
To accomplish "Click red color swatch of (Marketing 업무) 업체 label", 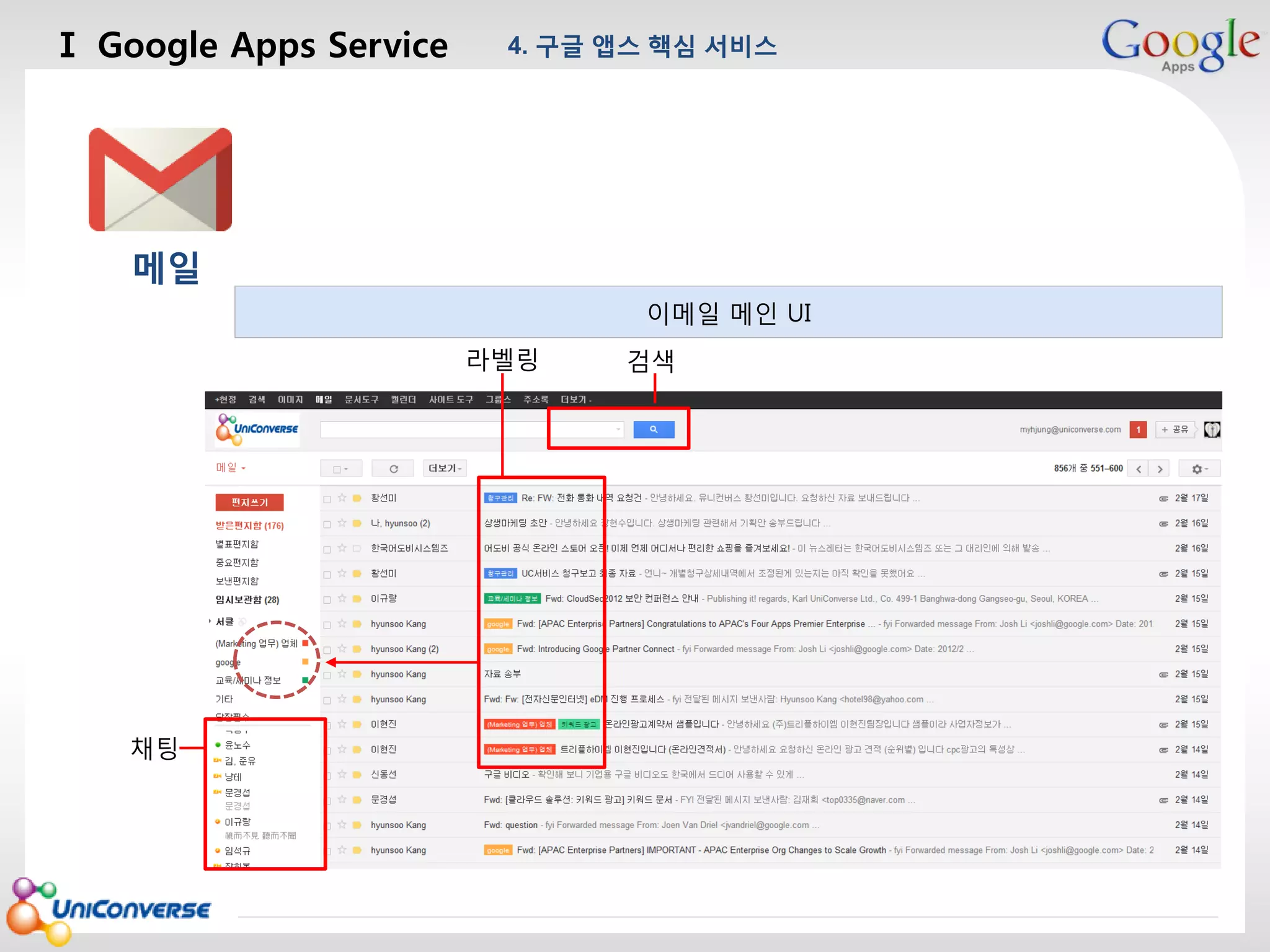I will click(305, 643).
